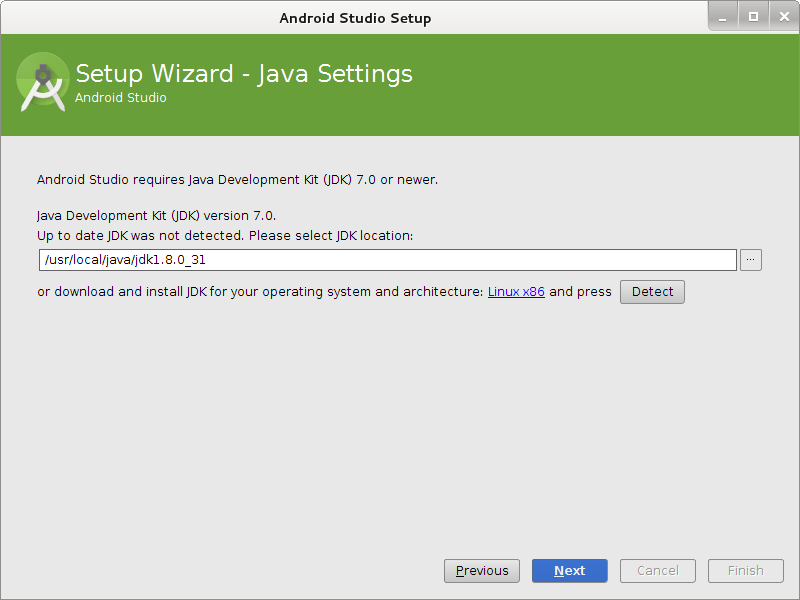Click the Detect button

tap(652, 292)
